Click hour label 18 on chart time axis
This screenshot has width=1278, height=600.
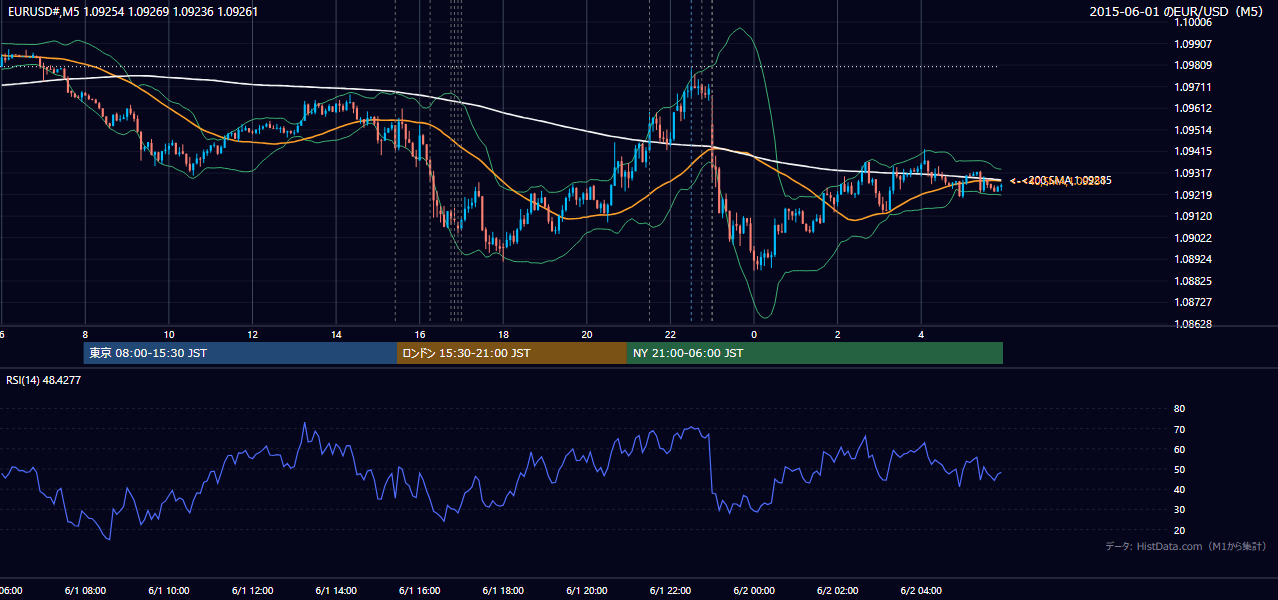click(504, 334)
